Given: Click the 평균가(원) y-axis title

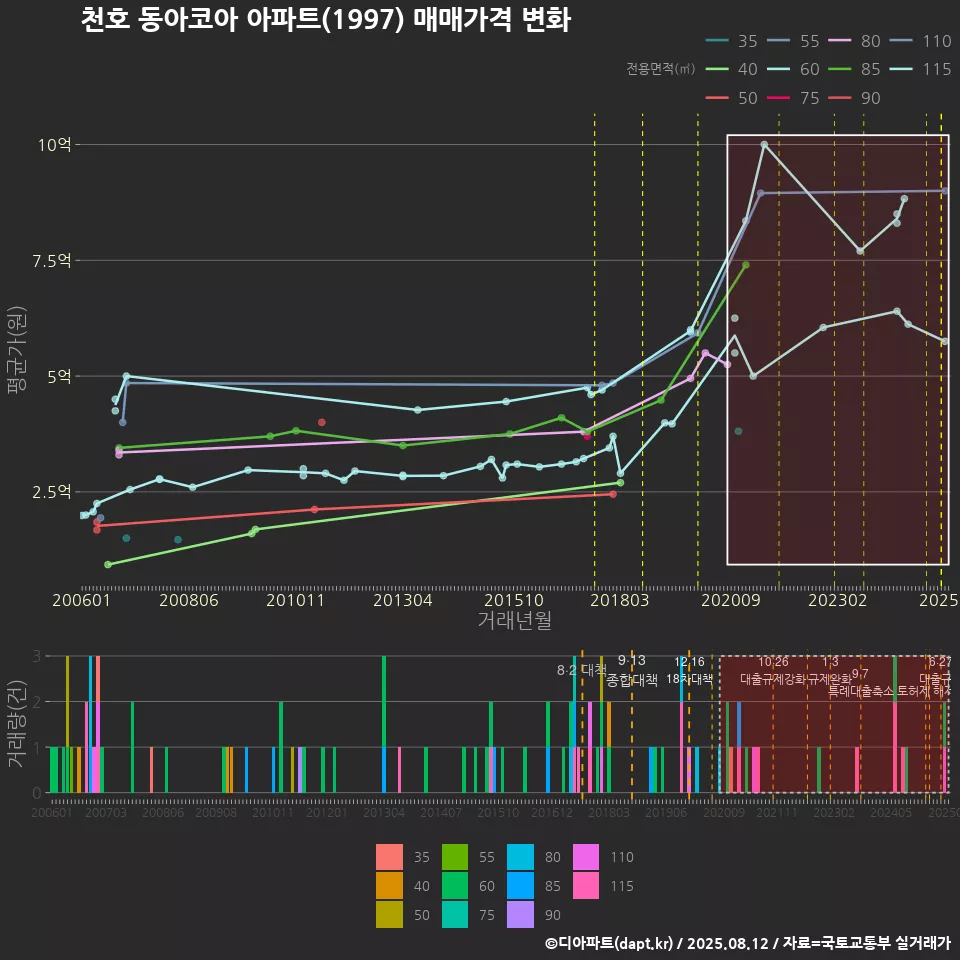Looking at the screenshot, I should [x=17, y=349].
